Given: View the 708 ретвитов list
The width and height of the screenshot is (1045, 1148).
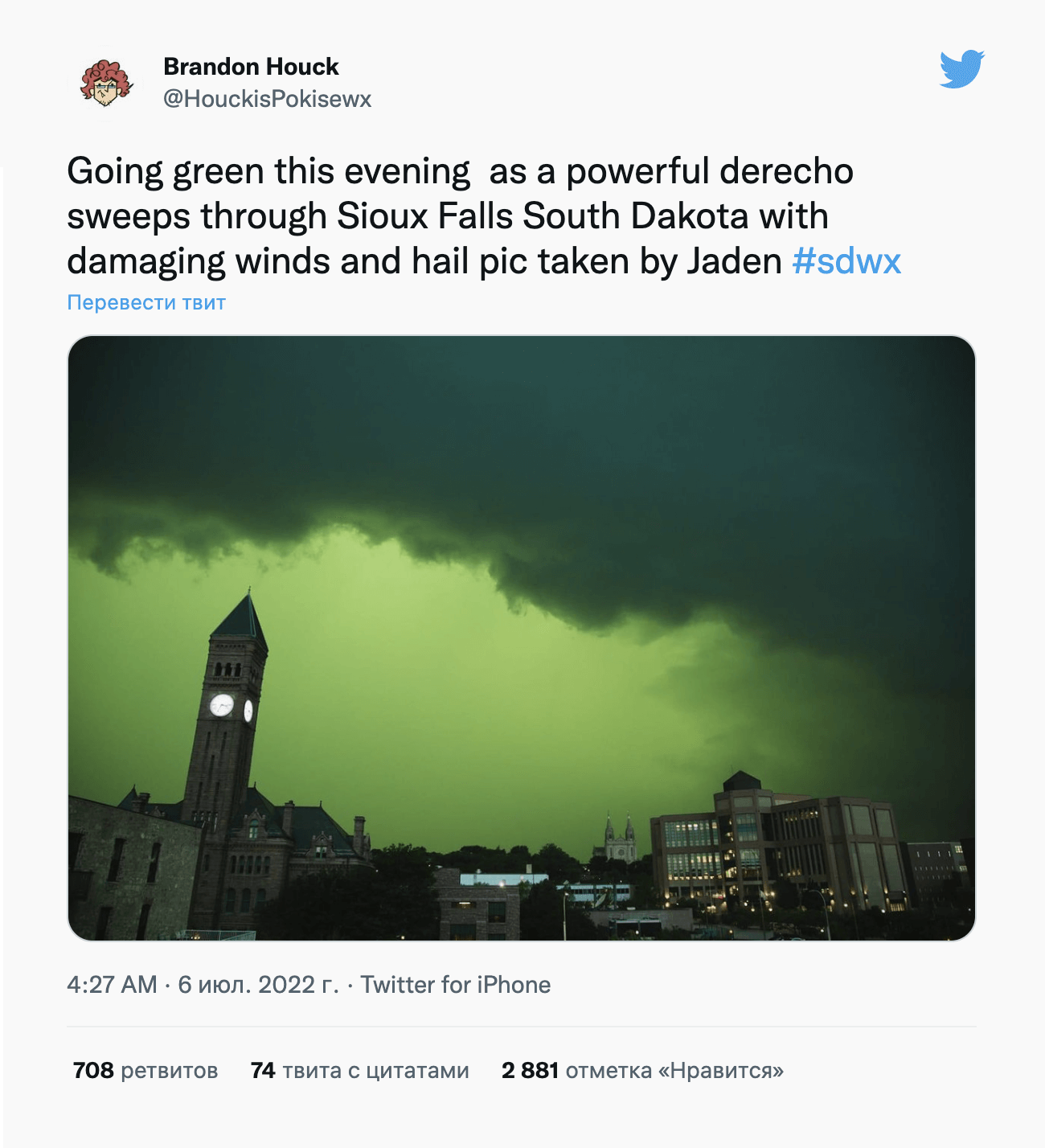Looking at the screenshot, I should tap(145, 1071).
